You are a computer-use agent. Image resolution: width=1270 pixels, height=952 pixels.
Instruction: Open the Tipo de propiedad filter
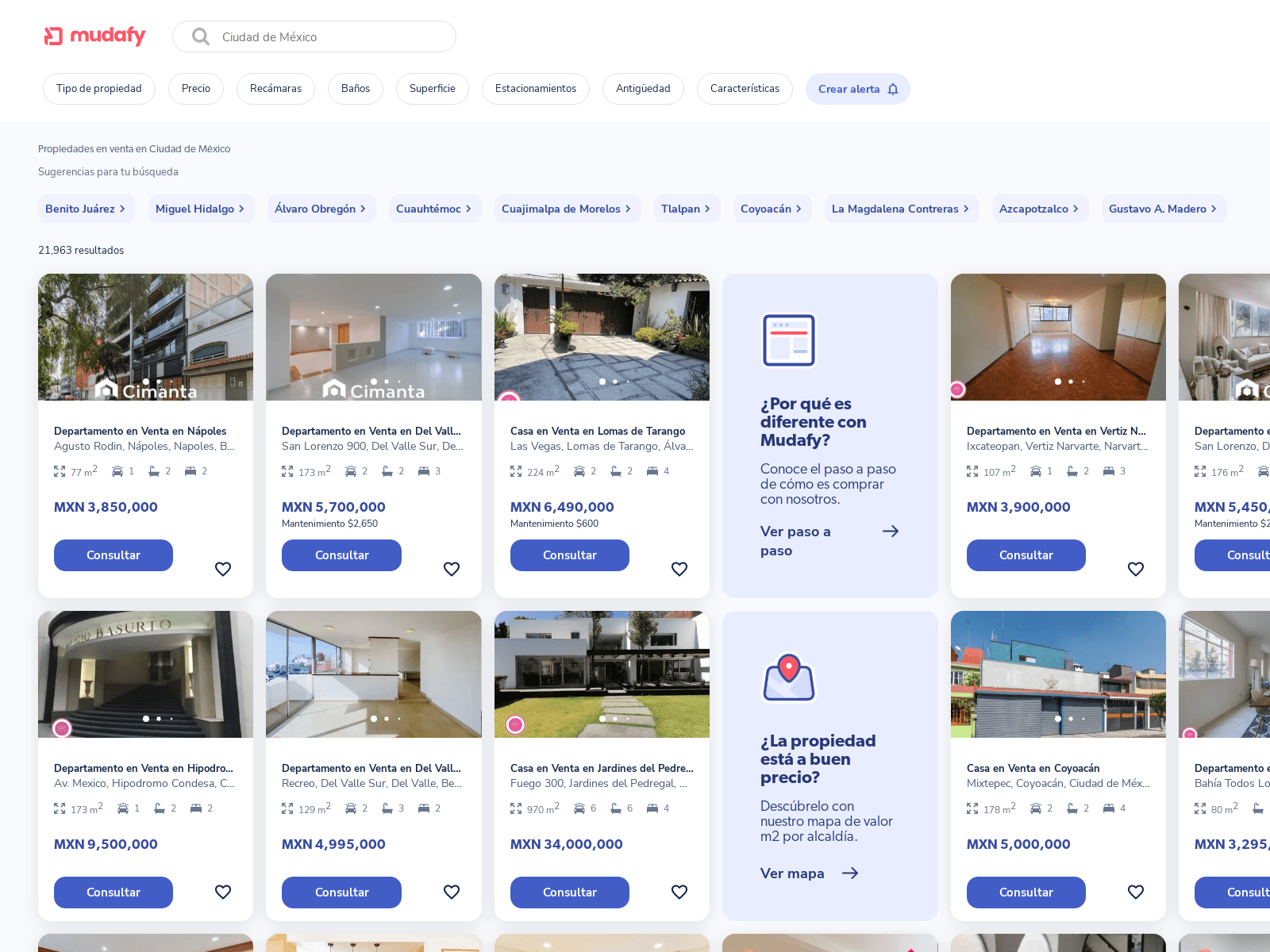[99, 89]
